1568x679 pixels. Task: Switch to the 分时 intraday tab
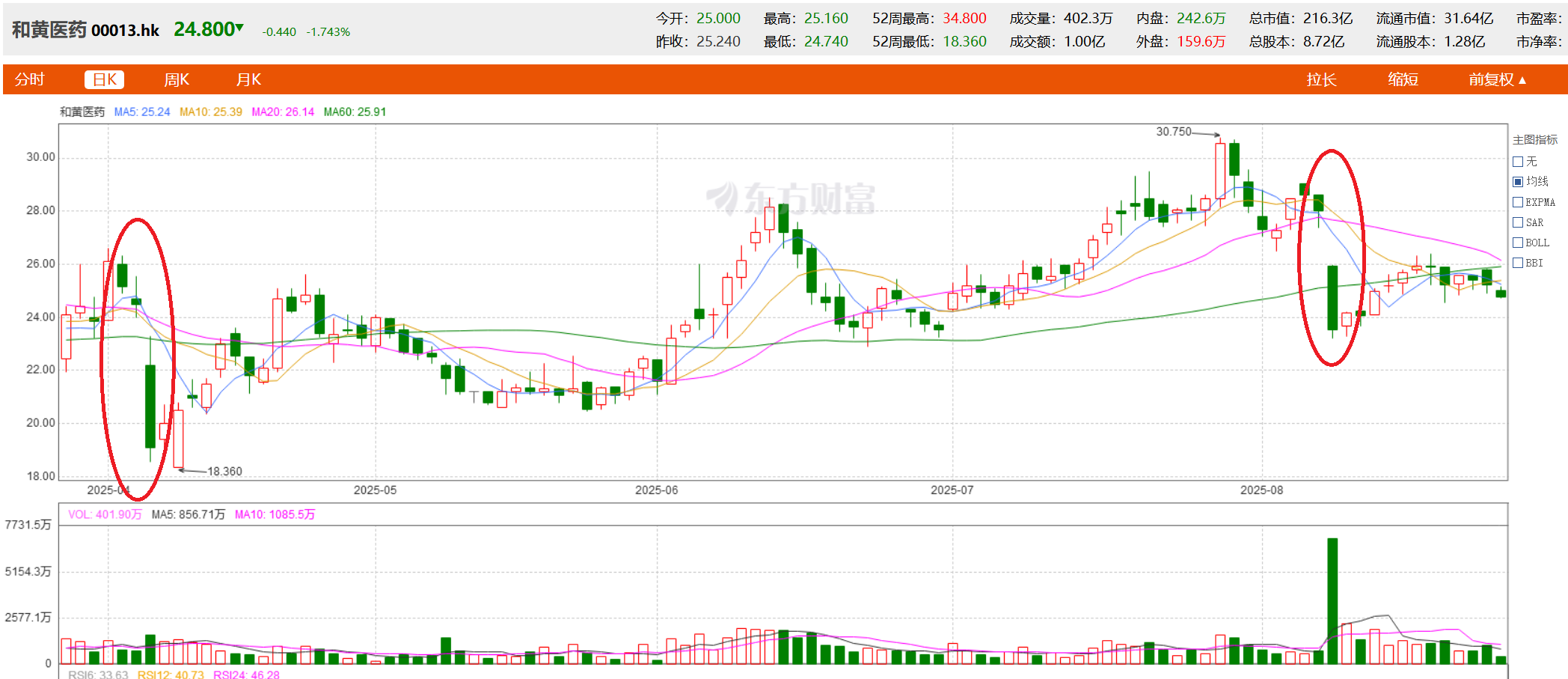pos(30,79)
